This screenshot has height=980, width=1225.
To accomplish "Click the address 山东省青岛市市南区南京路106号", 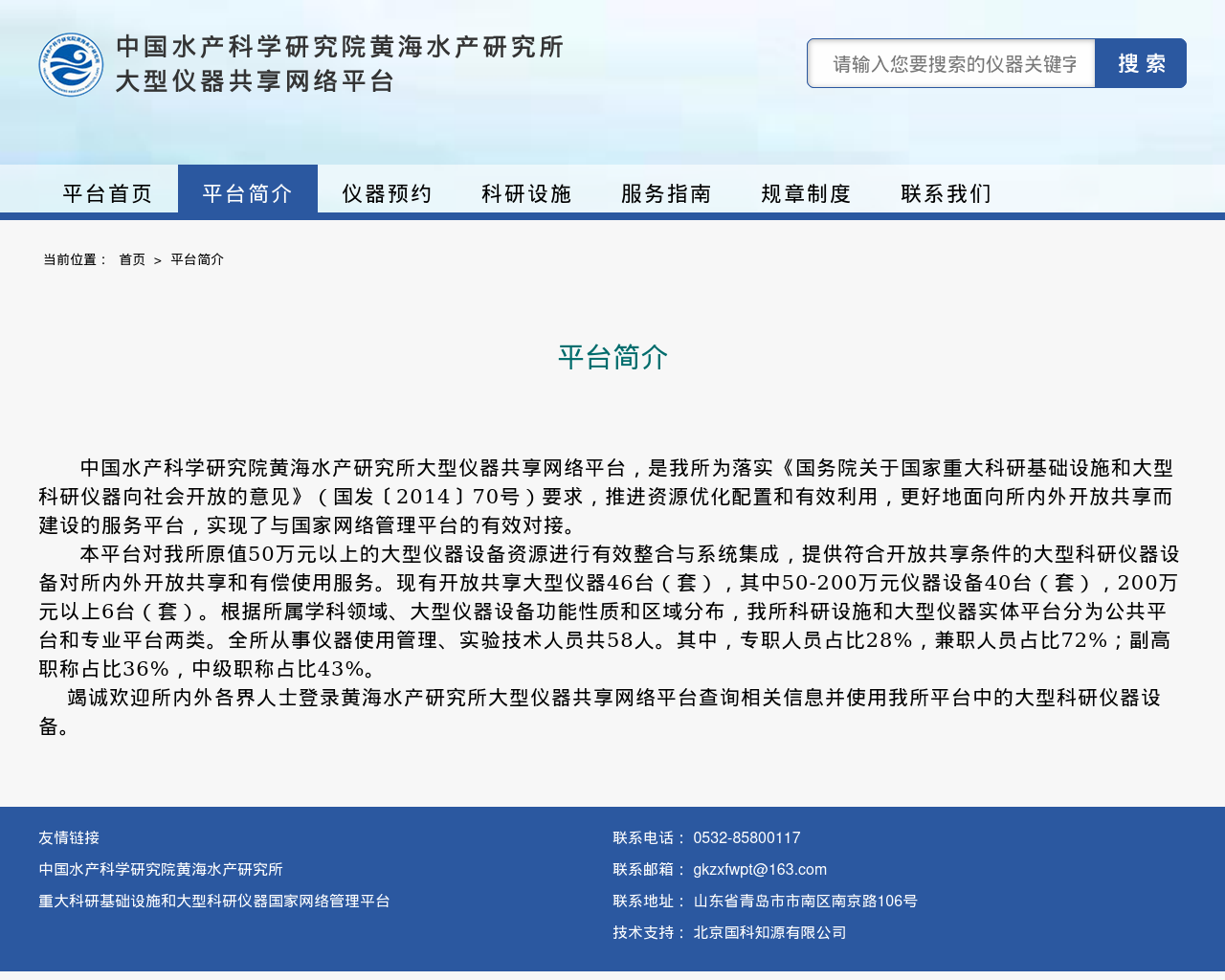I will [805, 901].
